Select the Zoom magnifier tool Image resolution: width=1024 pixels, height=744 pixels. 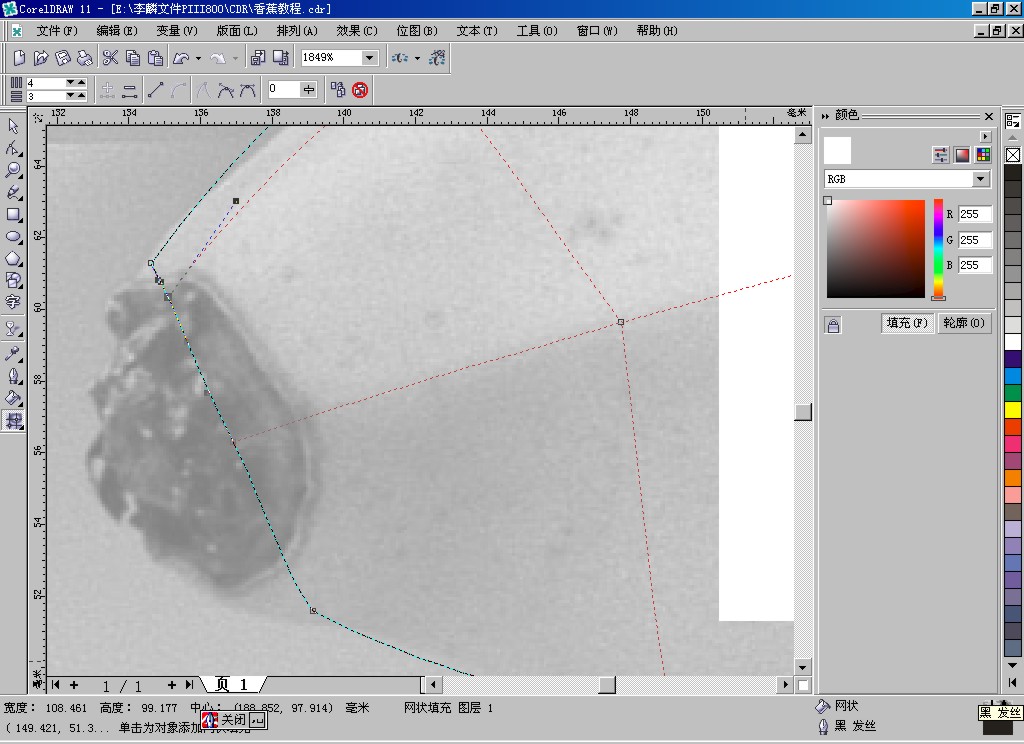(x=14, y=170)
